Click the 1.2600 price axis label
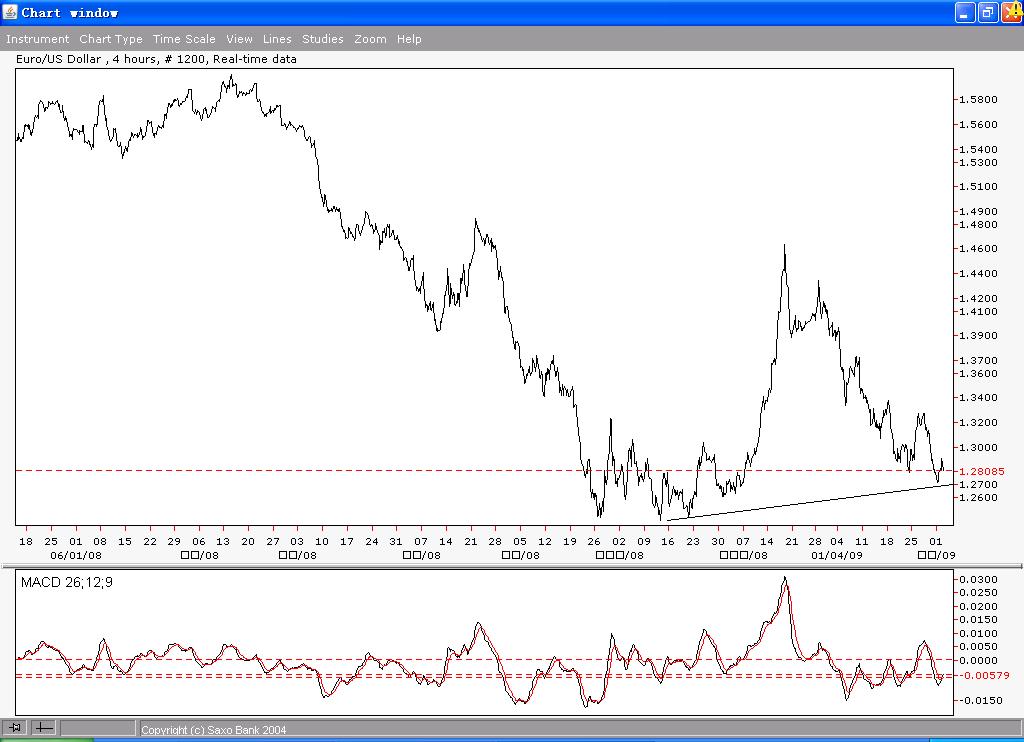 (x=978, y=498)
